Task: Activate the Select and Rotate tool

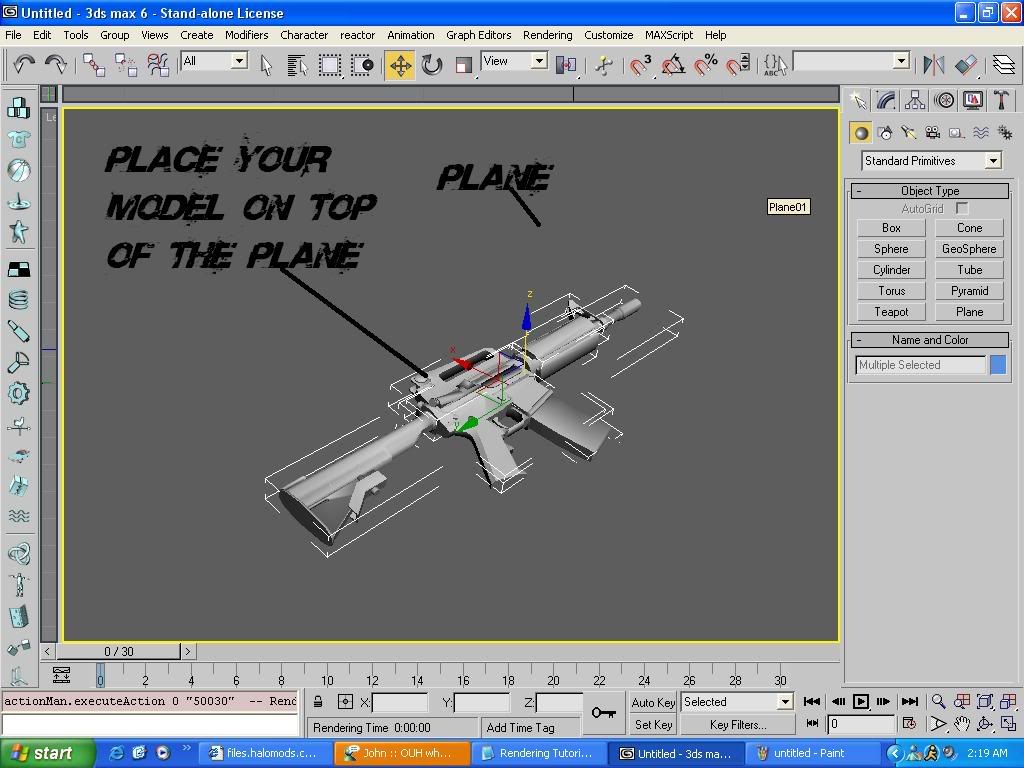Action: point(432,65)
